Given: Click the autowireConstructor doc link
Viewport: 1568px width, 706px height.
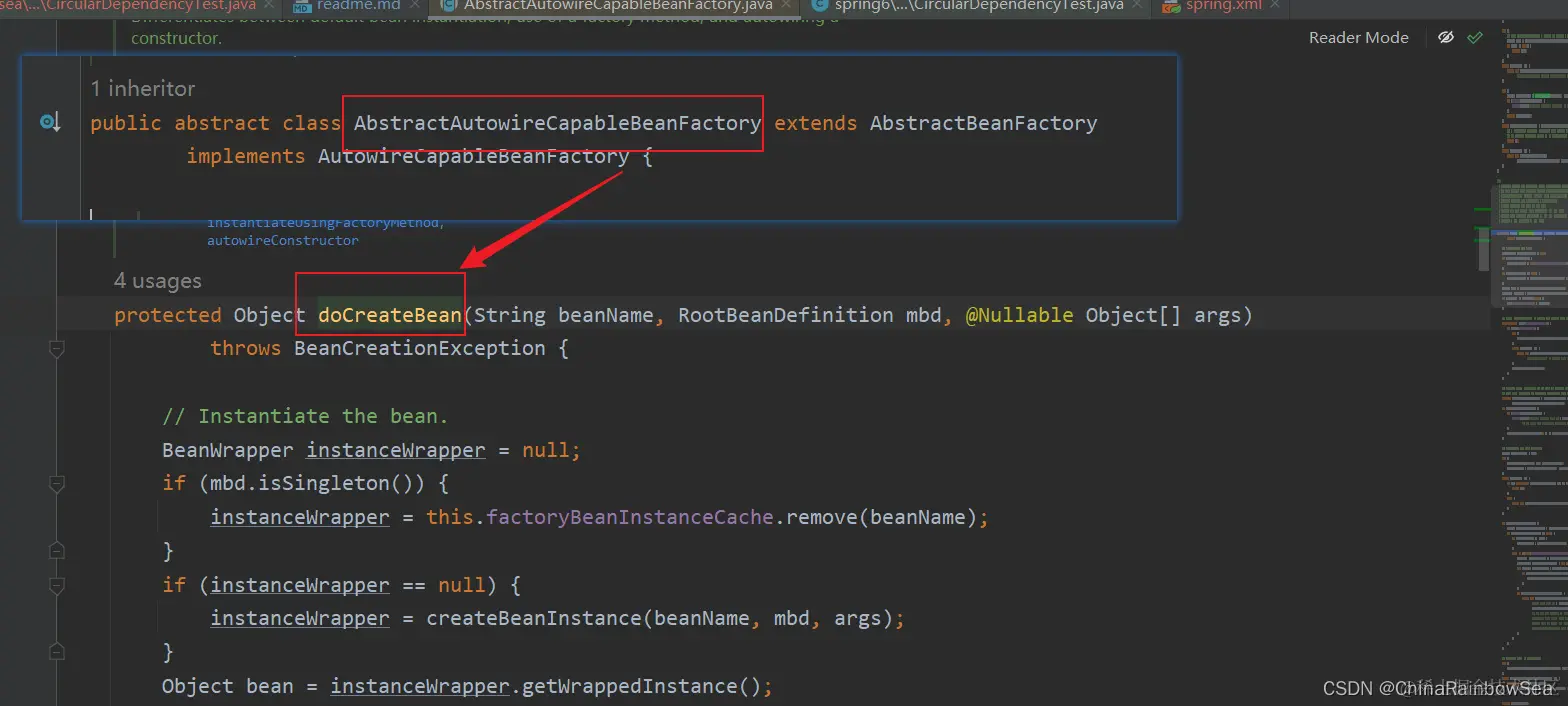Looking at the screenshot, I should pos(282,241).
